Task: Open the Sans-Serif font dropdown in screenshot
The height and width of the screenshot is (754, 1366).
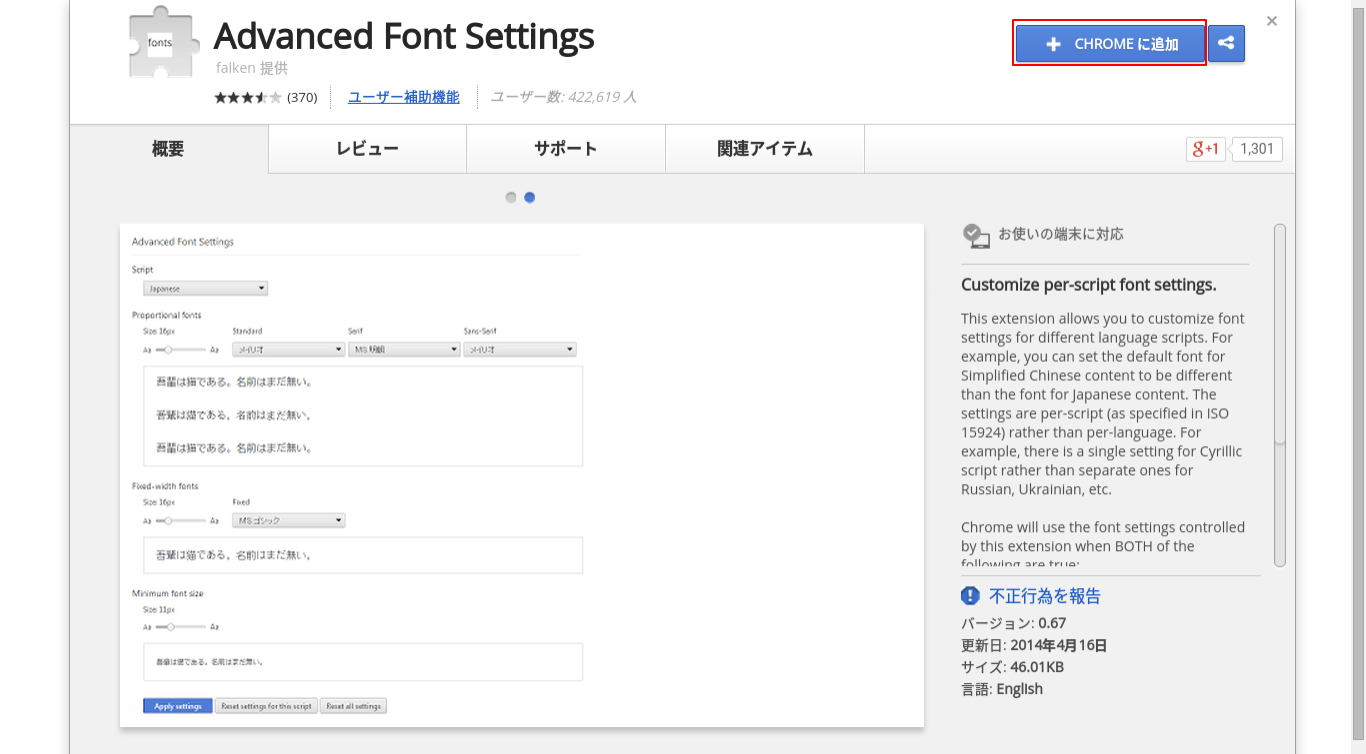Action: point(520,350)
